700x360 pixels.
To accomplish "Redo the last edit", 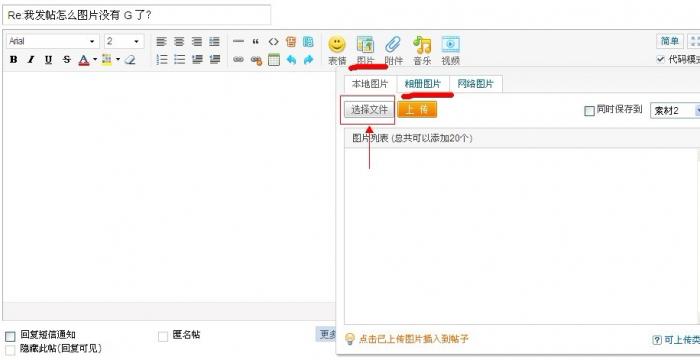I will [308, 59].
